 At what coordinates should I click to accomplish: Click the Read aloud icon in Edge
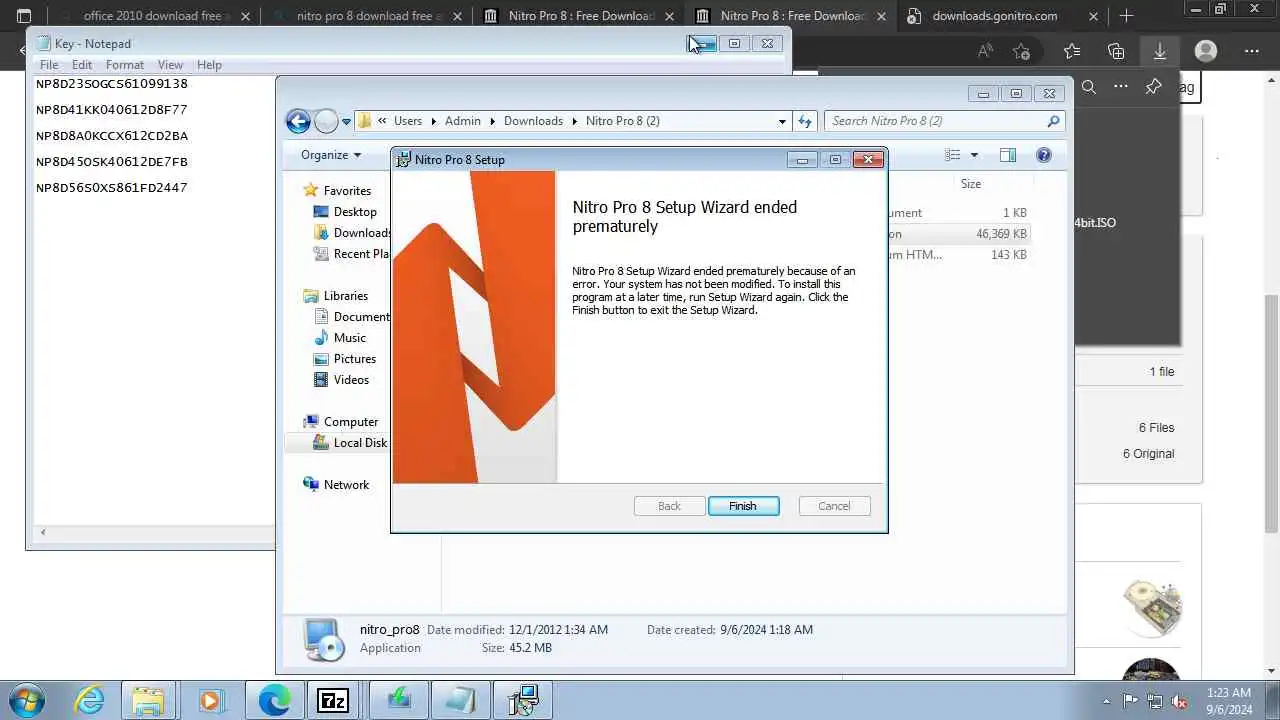(x=985, y=51)
